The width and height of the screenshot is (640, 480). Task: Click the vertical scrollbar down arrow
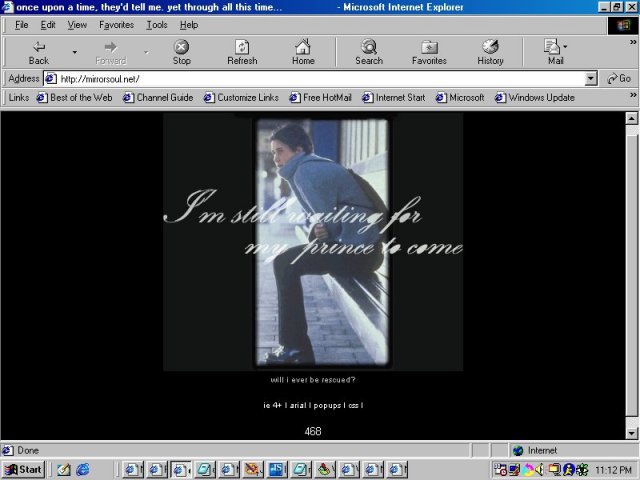[631, 433]
